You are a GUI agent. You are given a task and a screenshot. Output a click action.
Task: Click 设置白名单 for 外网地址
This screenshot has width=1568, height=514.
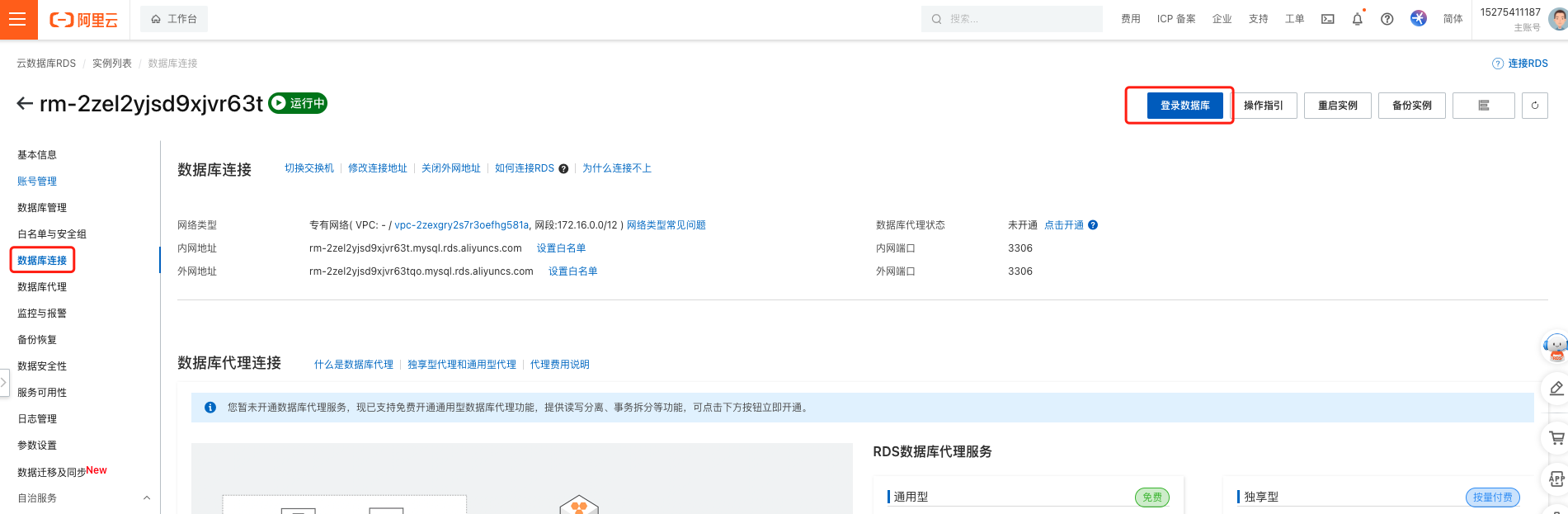click(573, 271)
